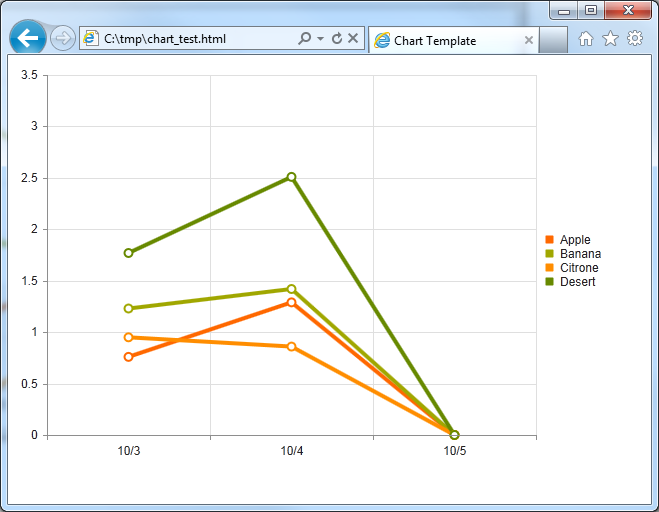
Task: Select the Desert data point at 10/4
Action: coord(291,177)
